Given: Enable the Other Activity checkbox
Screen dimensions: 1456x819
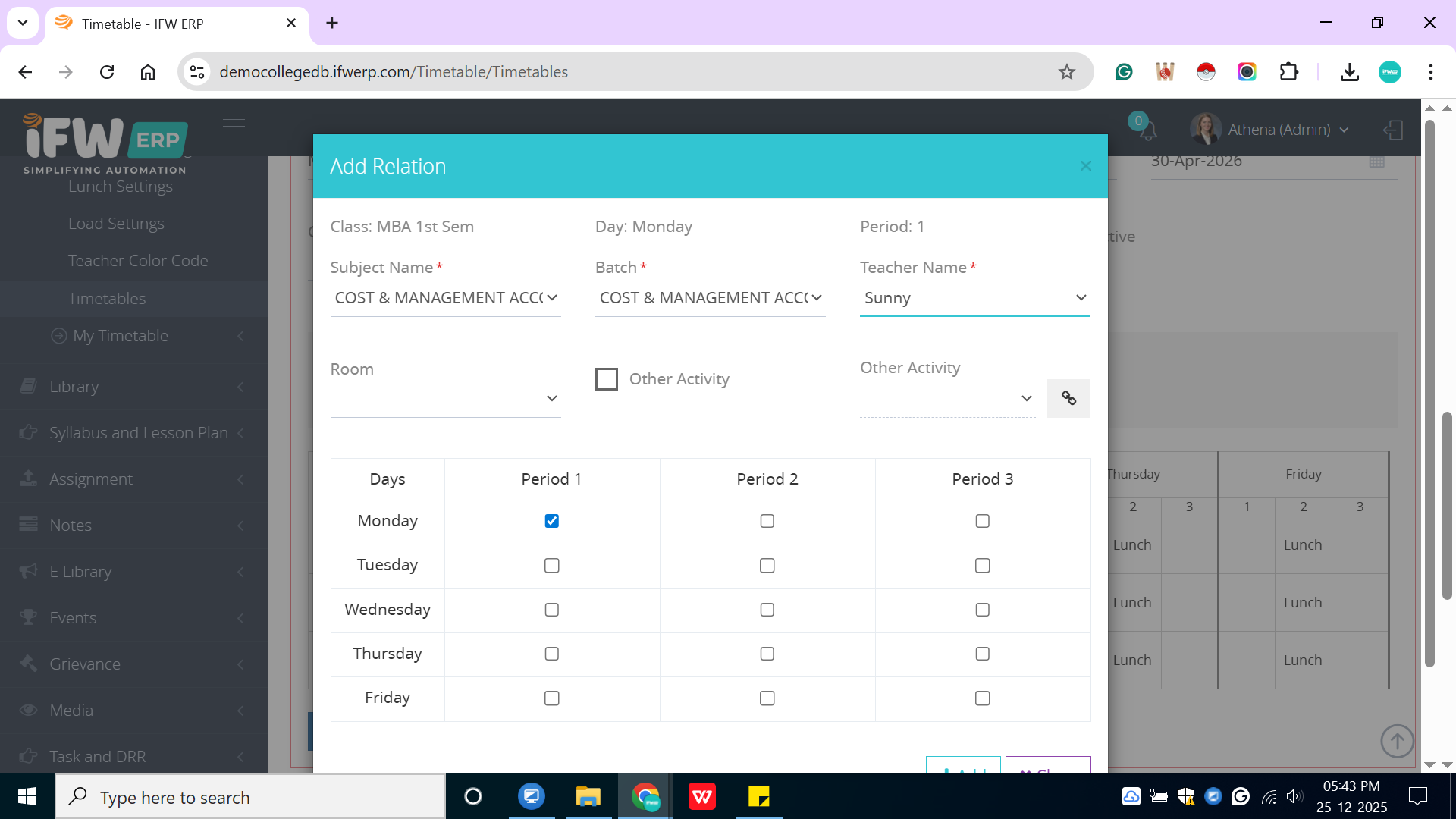Looking at the screenshot, I should click(607, 379).
